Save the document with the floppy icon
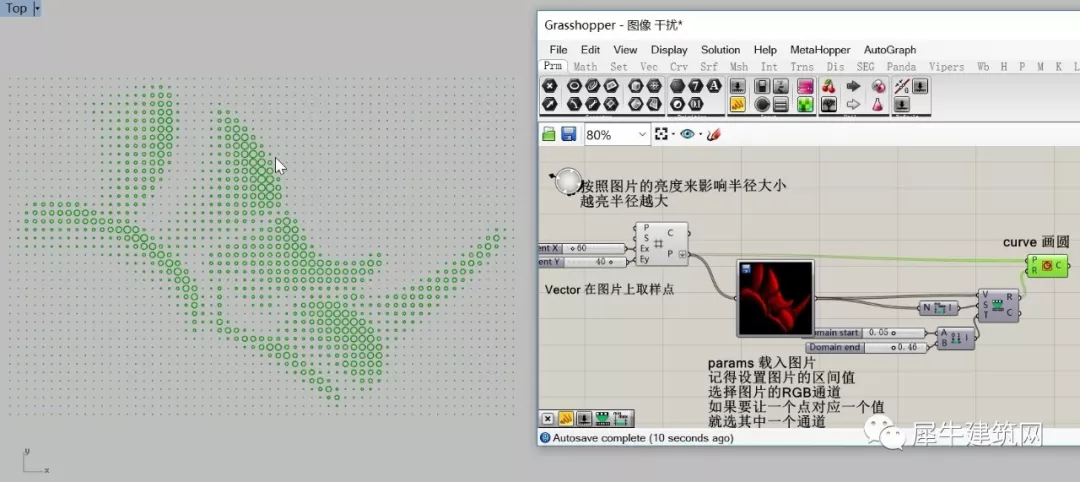The height and width of the screenshot is (482, 1080). coord(569,134)
